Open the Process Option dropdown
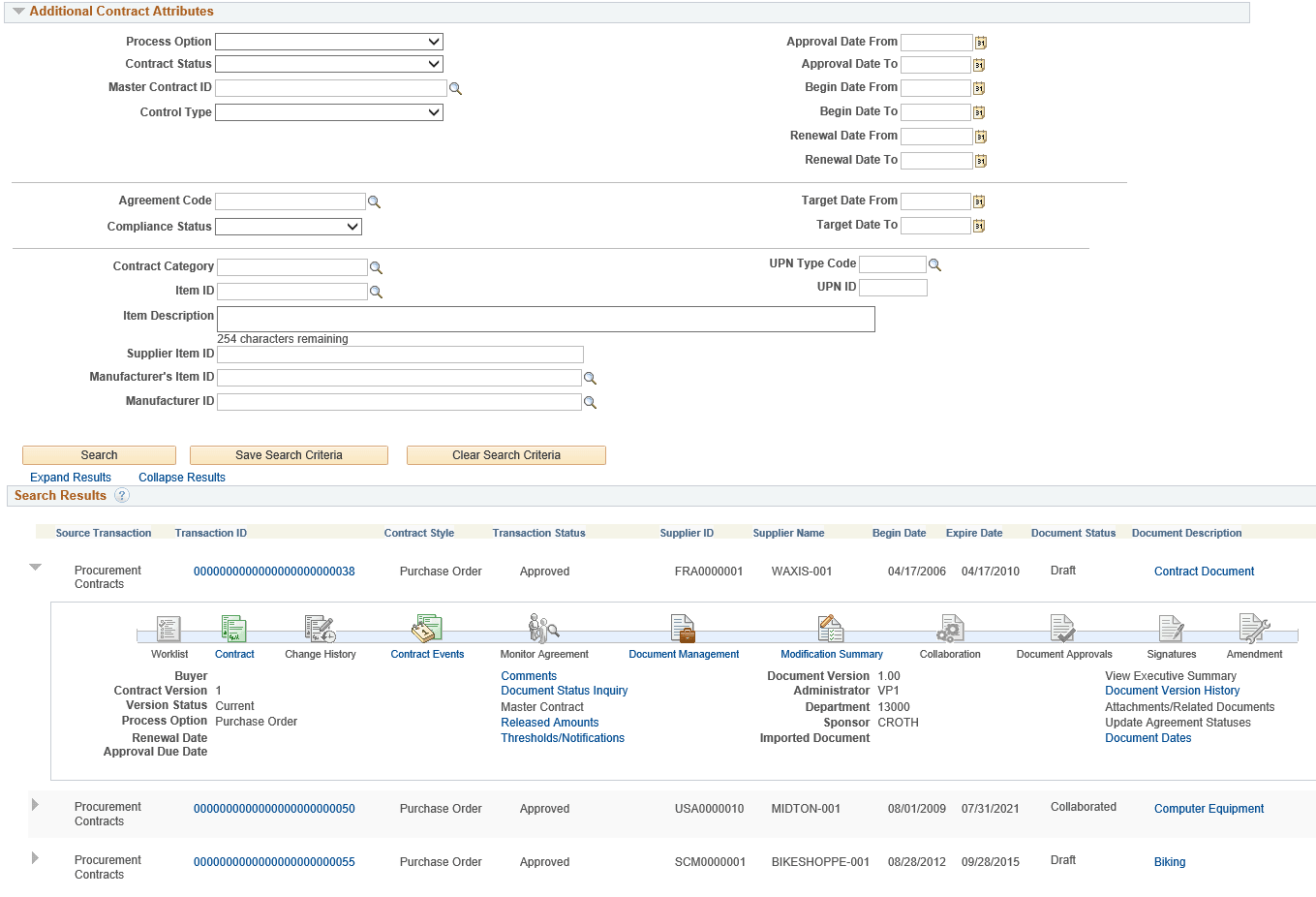The height and width of the screenshot is (897, 1316). [x=328, y=41]
